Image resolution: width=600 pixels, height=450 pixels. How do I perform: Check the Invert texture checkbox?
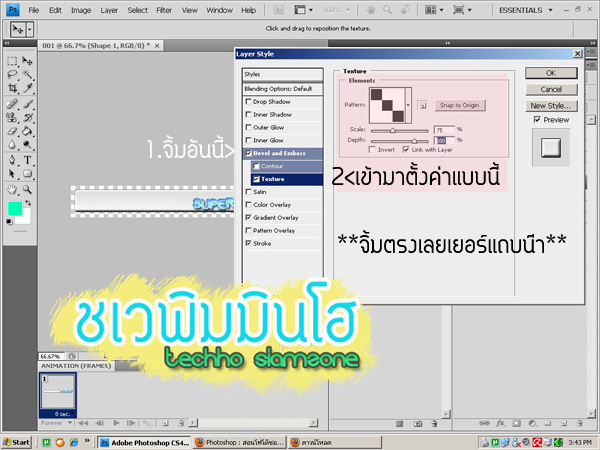pos(372,150)
